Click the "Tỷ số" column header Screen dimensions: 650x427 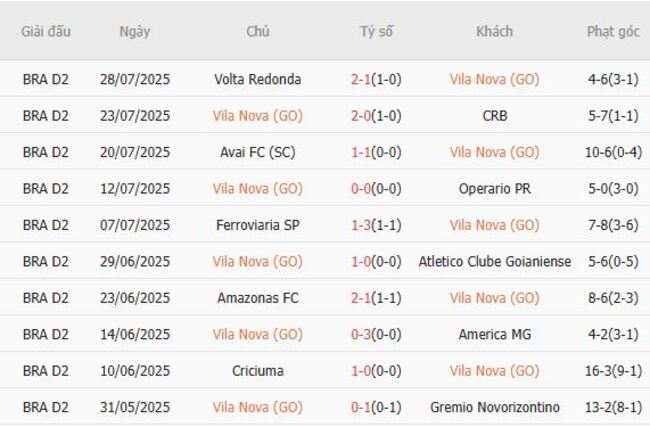pyautogui.click(x=376, y=31)
